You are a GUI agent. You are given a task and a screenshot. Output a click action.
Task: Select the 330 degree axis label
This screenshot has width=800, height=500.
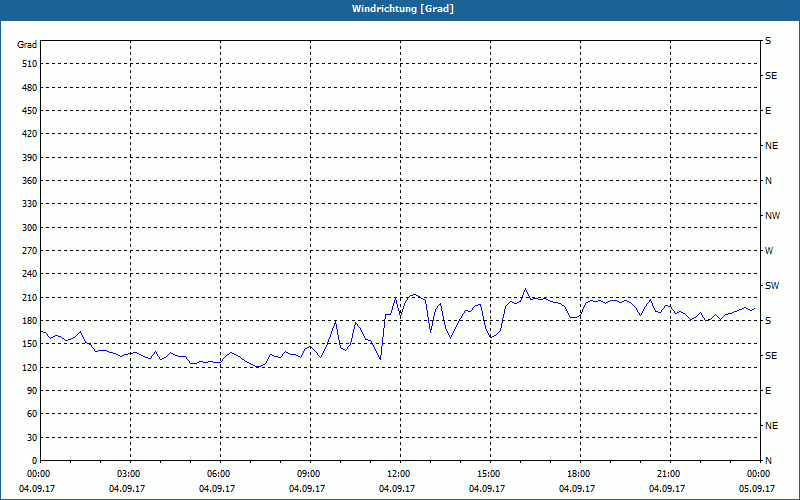pyautogui.click(x=30, y=204)
